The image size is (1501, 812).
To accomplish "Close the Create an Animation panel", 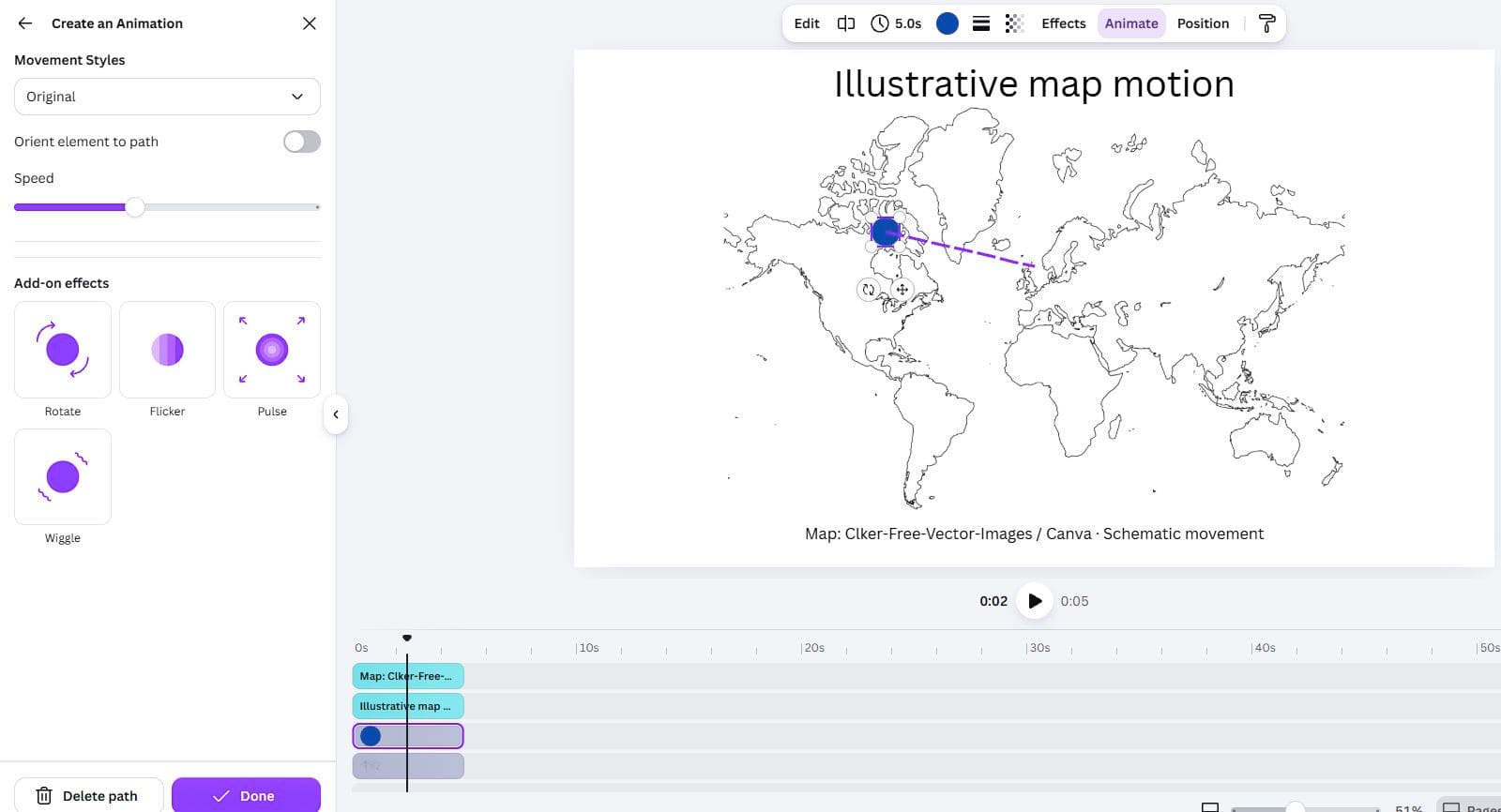I will 310,23.
